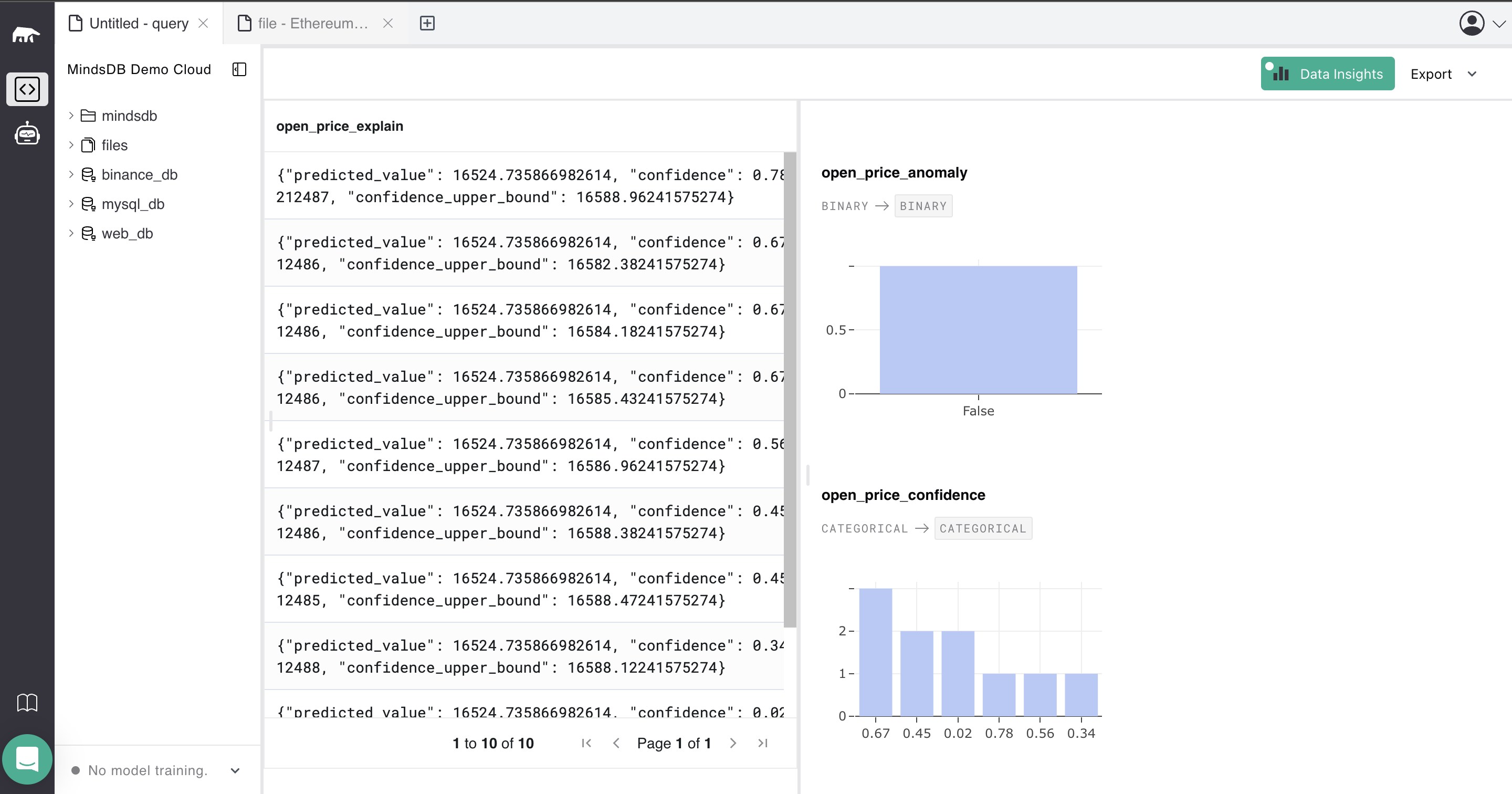Screen dimensions: 1512x794
Task: Open the Export dropdown
Action: pos(1443,74)
